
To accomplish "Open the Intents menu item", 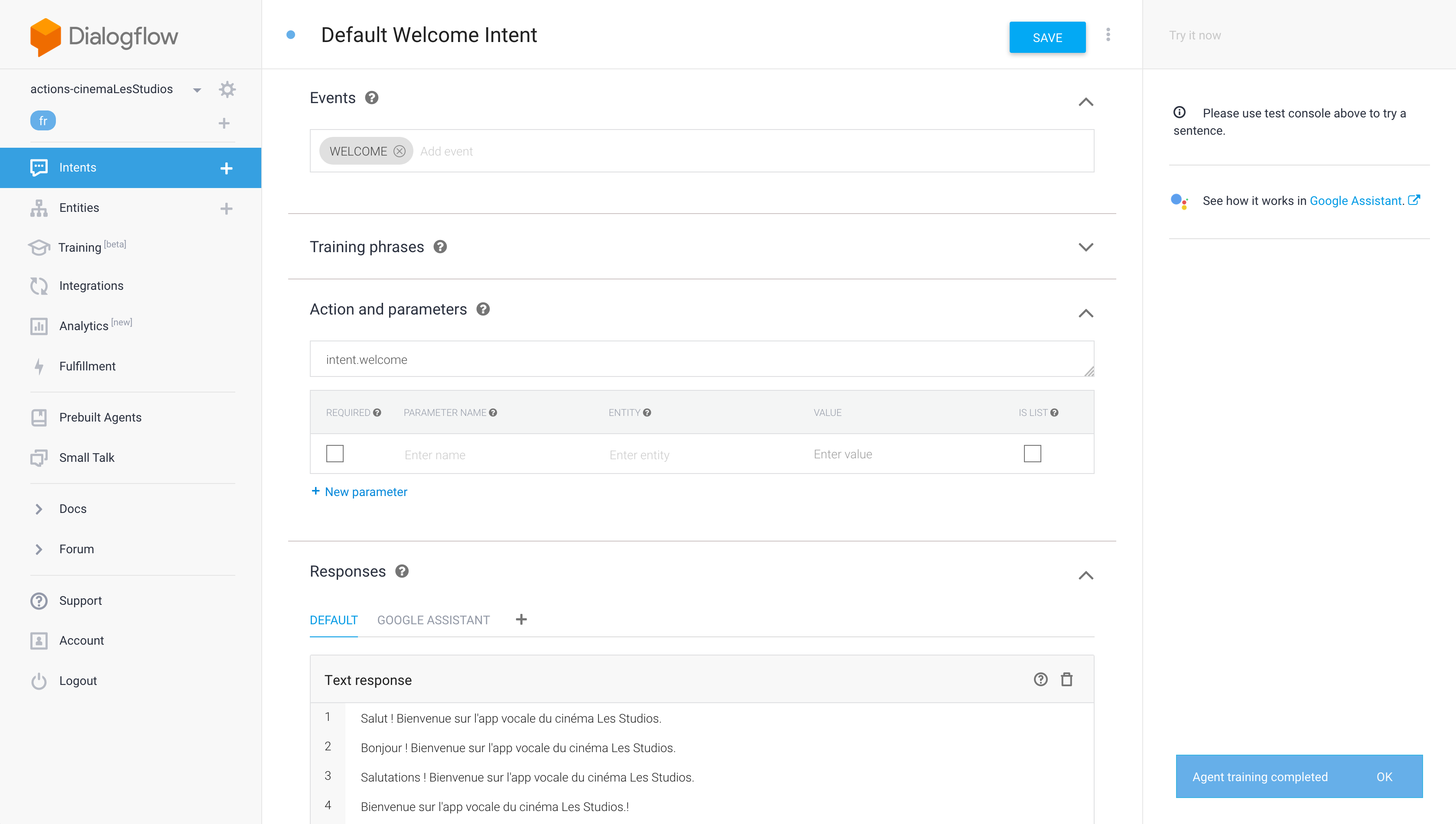I will tap(130, 168).
